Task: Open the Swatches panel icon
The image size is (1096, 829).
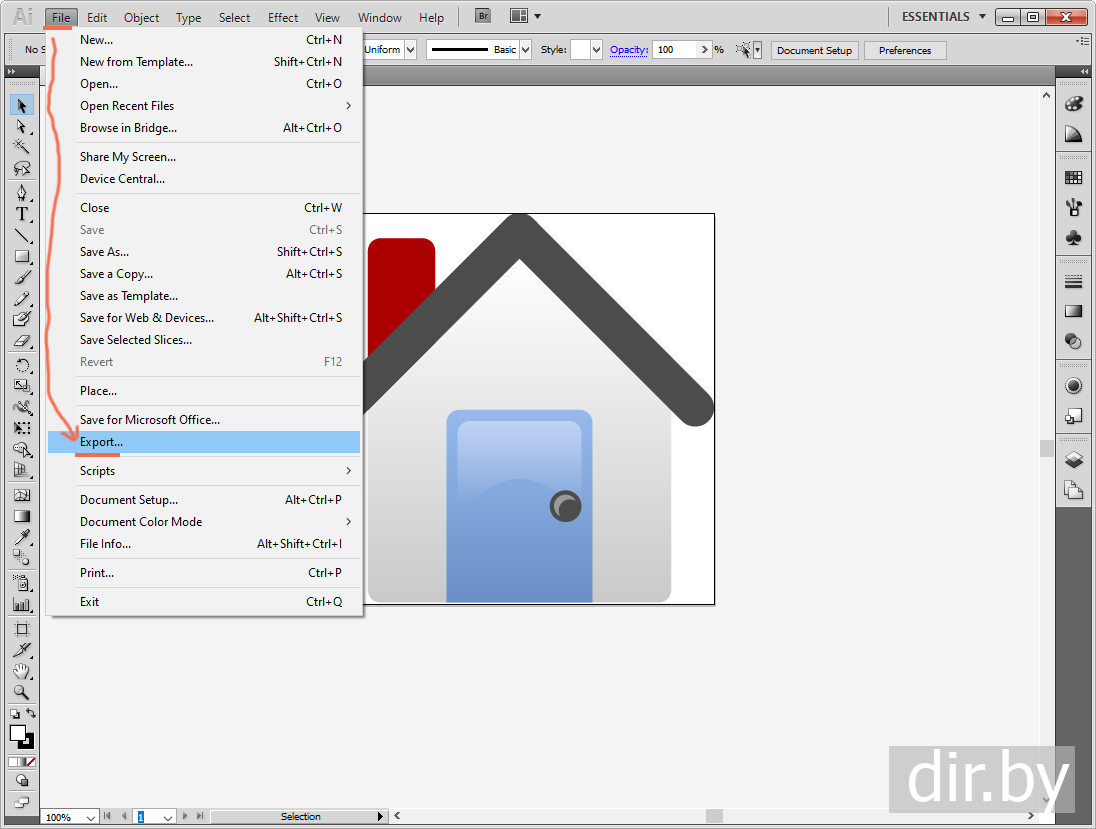Action: pos(1074,178)
